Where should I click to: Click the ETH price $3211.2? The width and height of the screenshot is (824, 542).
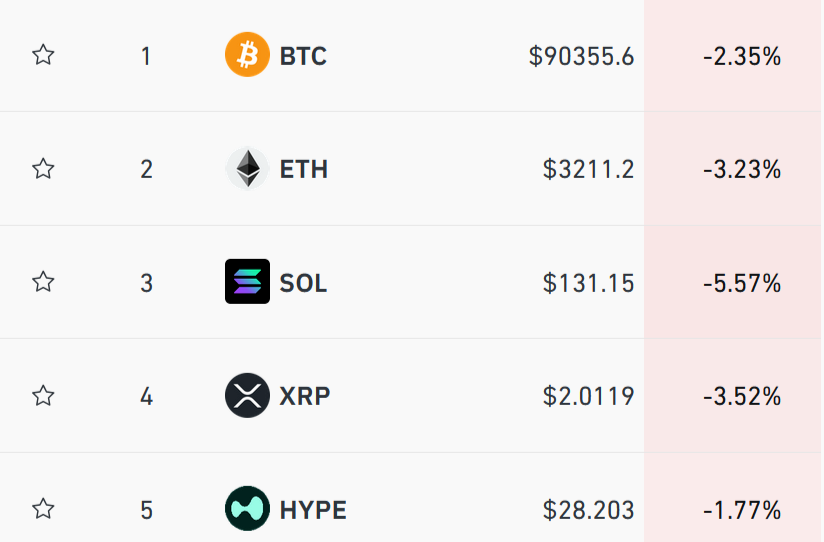588,169
